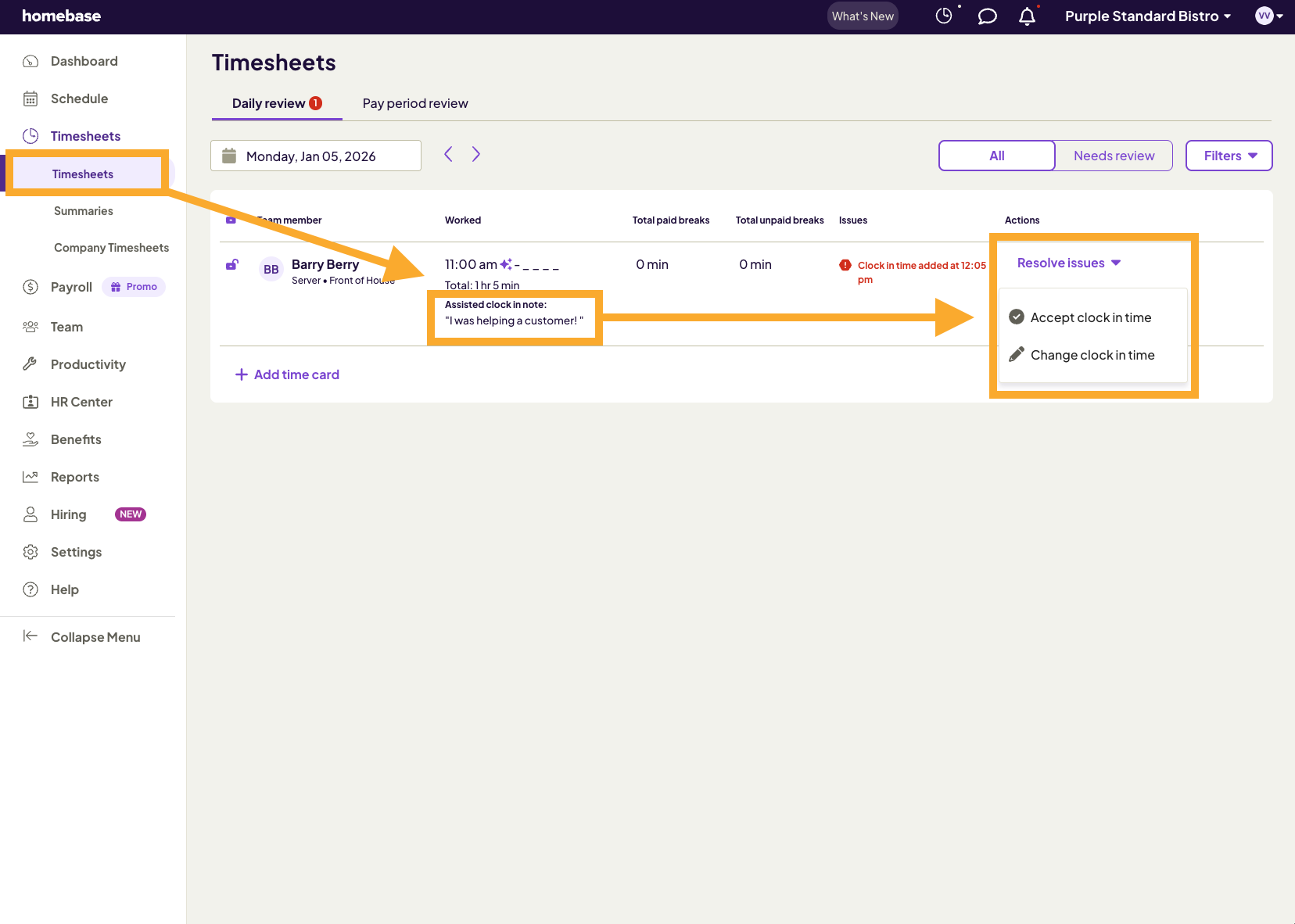Select the Timesheets clock icon in sidebar
Image resolution: width=1295 pixels, height=924 pixels.
(30, 136)
